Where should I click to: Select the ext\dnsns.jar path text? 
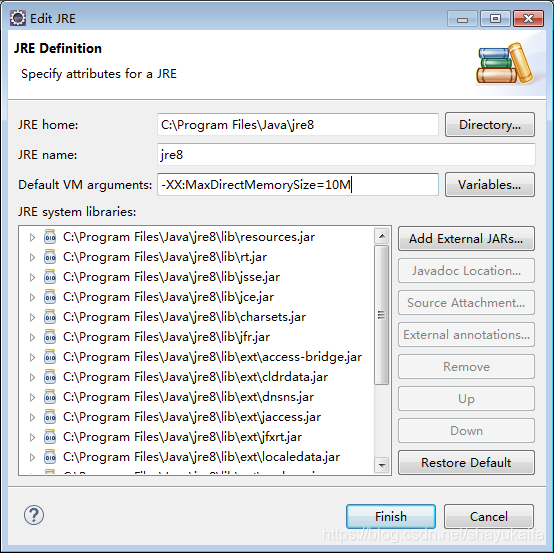pyautogui.click(x=188, y=397)
